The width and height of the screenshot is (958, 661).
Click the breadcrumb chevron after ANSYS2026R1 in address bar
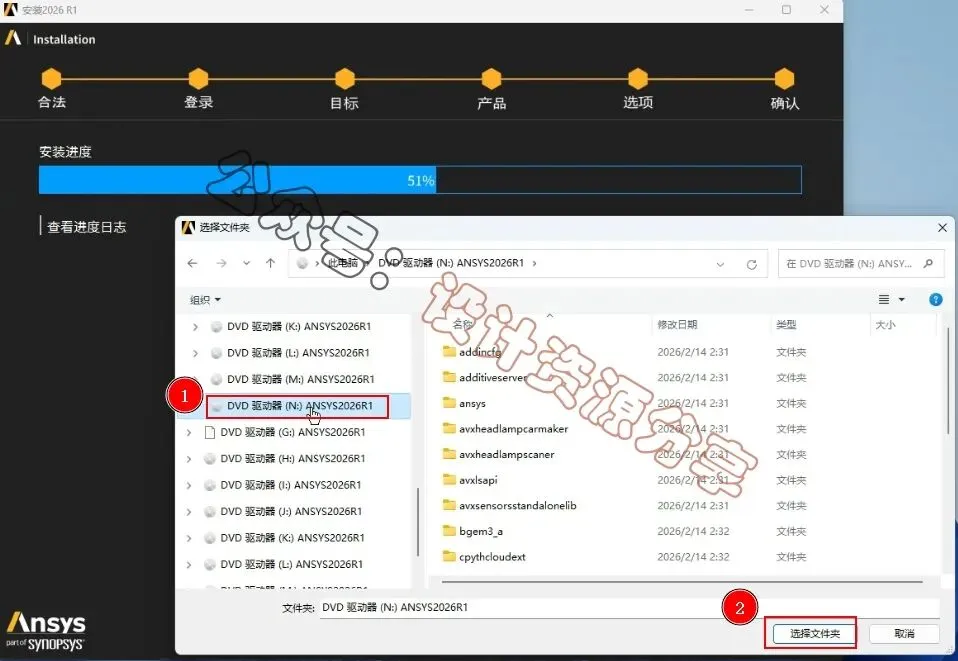535,263
